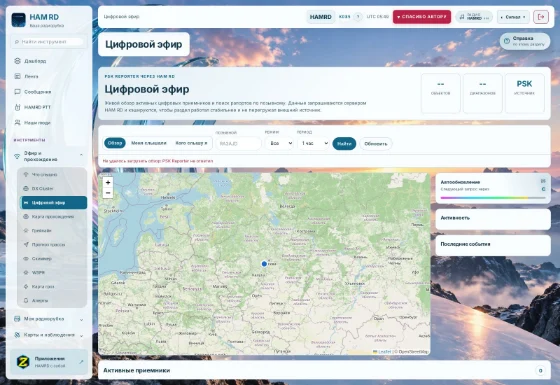Collapse the Эфир и прохождение section

pos(81,155)
